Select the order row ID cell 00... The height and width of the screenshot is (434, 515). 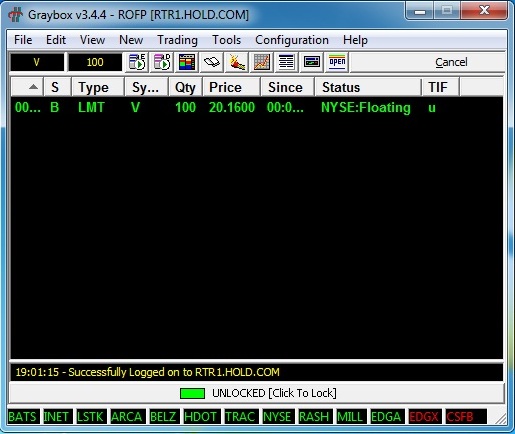[x=28, y=107]
